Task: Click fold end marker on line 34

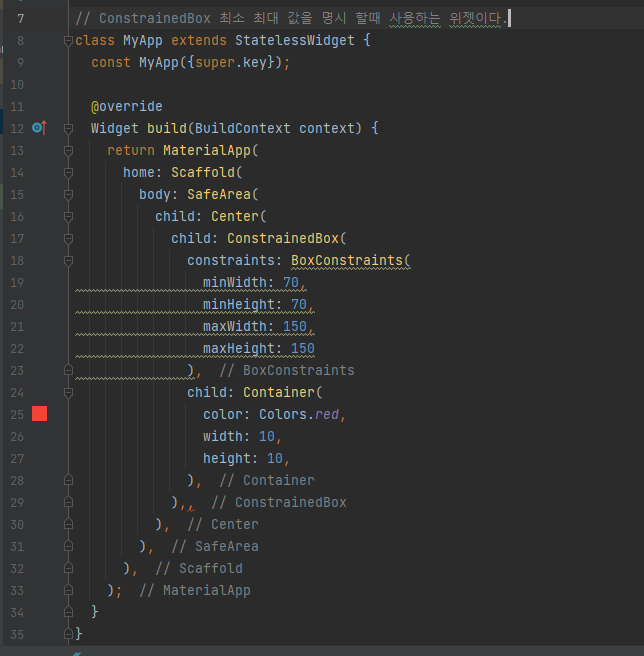Action: click(68, 612)
